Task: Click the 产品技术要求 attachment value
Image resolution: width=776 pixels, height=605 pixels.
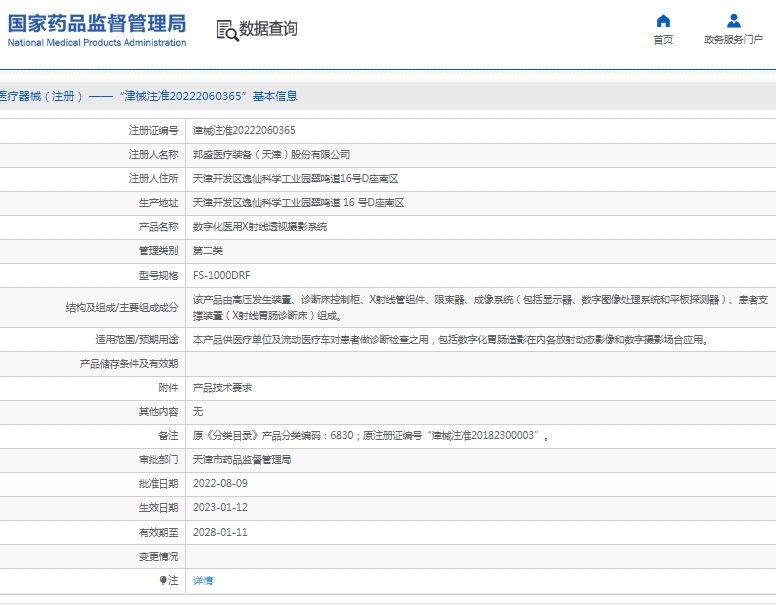Action: pyautogui.click(x=222, y=388)
